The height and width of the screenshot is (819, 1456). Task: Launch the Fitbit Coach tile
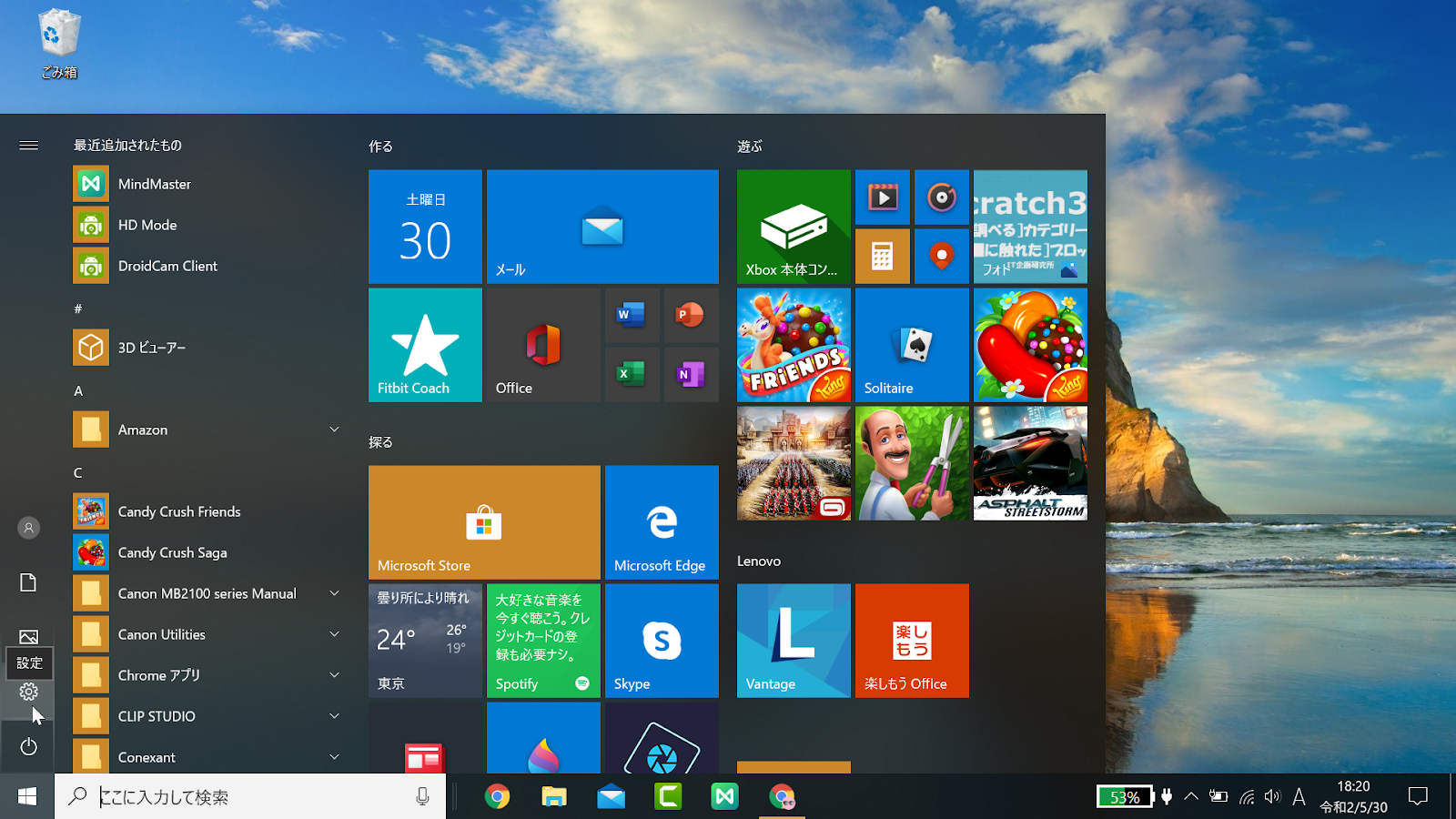tap(425, 345)
